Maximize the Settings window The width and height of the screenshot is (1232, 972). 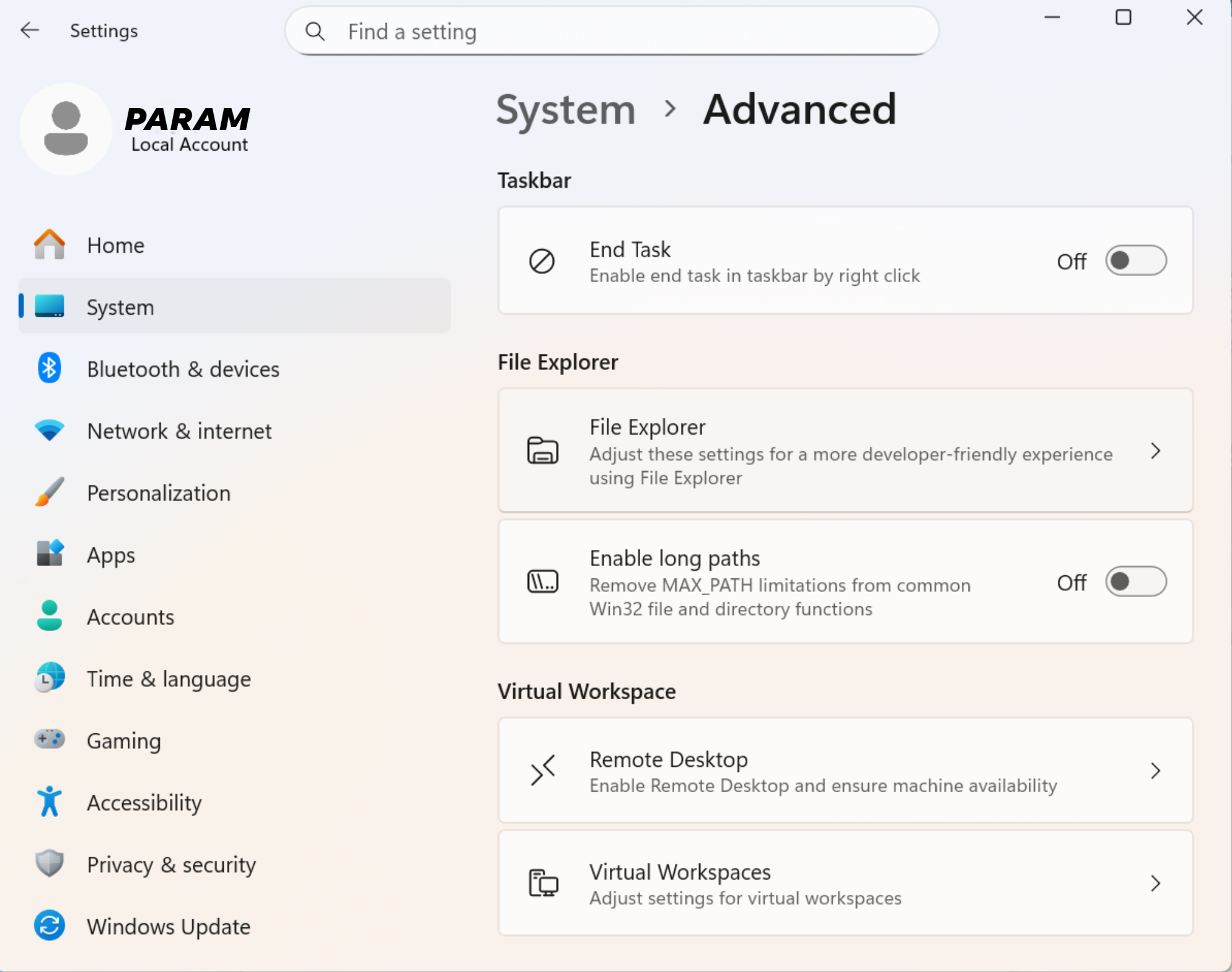[x=1124, y=17]
